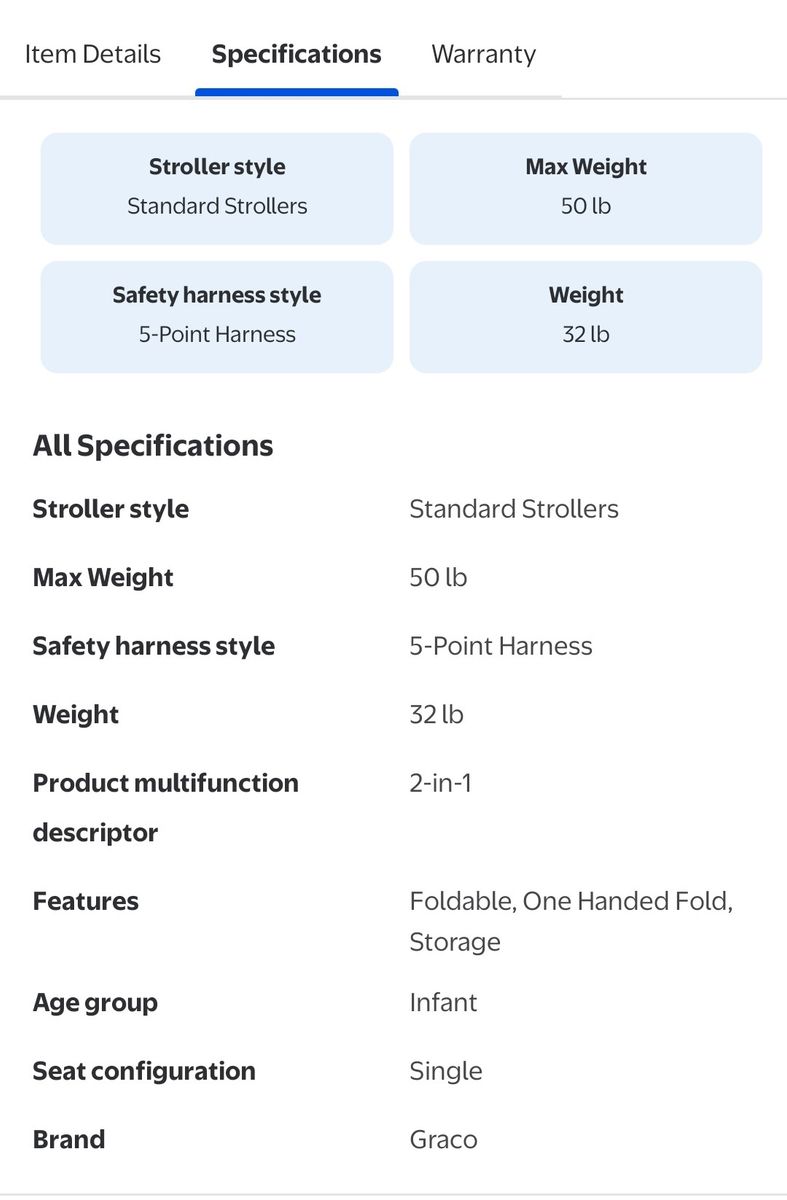Select the Specifications tab

(x=296, y=54)
